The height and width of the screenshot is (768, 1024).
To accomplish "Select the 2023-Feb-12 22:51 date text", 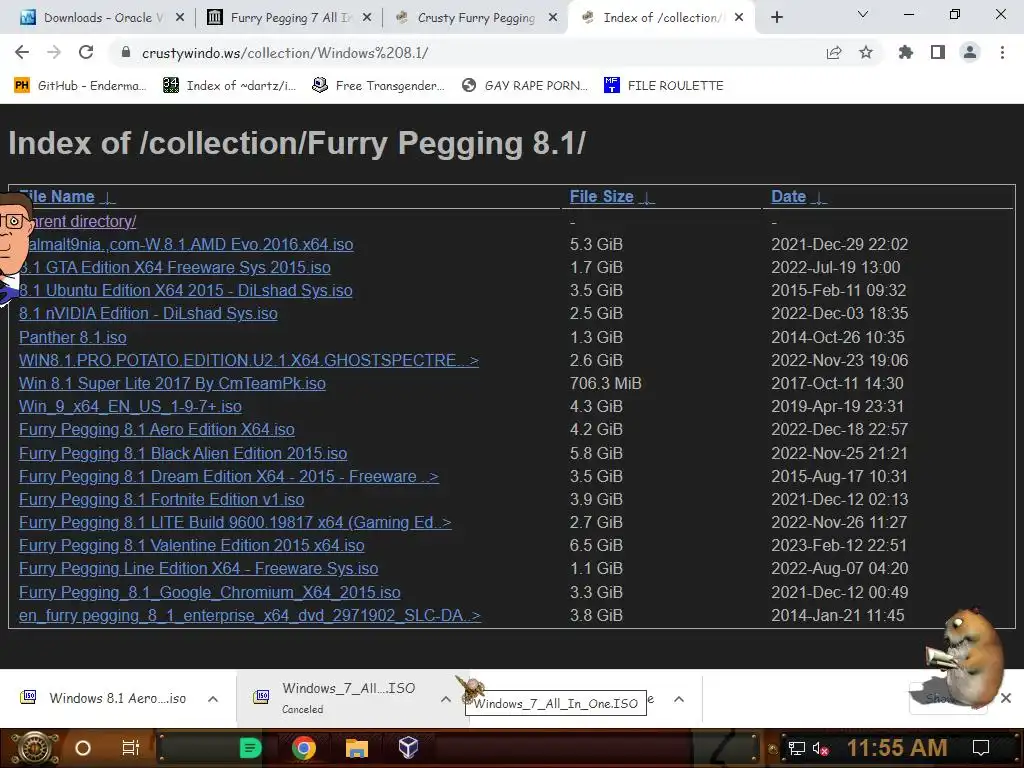I will pyautogui.click(x=839, y=545).
